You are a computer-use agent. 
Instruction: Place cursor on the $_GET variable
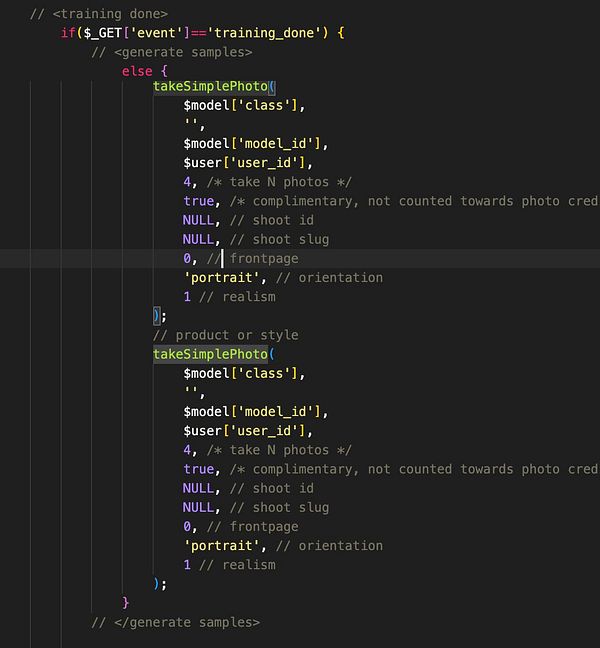(102, 33)
